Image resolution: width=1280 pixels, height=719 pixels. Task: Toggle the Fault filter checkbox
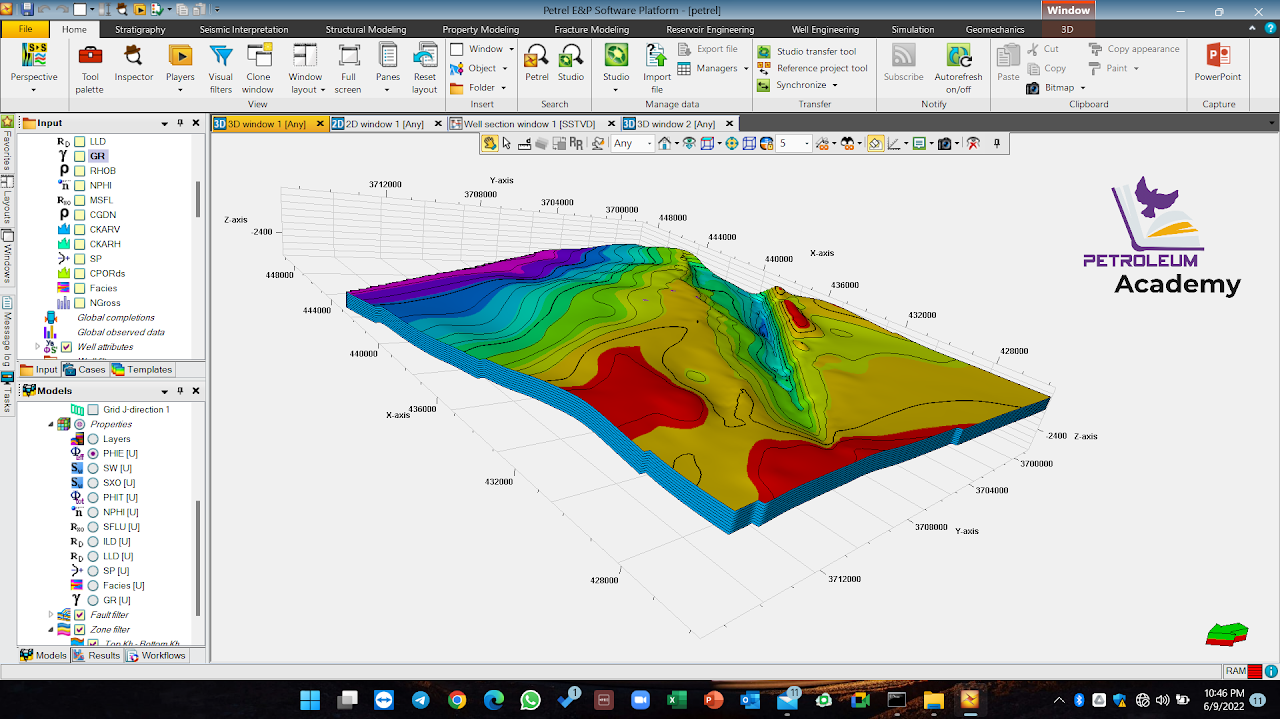[x=79, y=615]
